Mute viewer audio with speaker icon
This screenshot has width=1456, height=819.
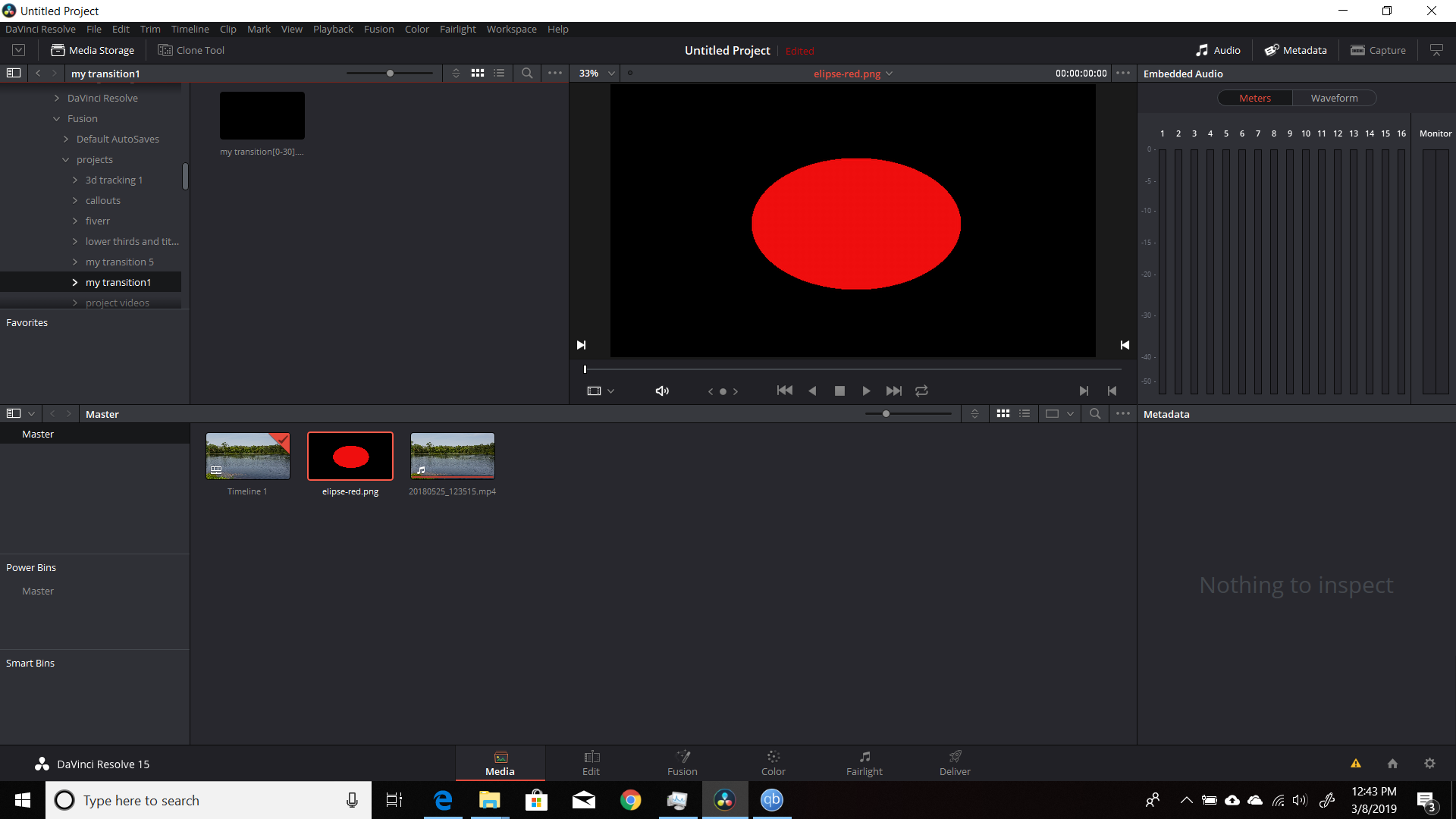point(662,391)
